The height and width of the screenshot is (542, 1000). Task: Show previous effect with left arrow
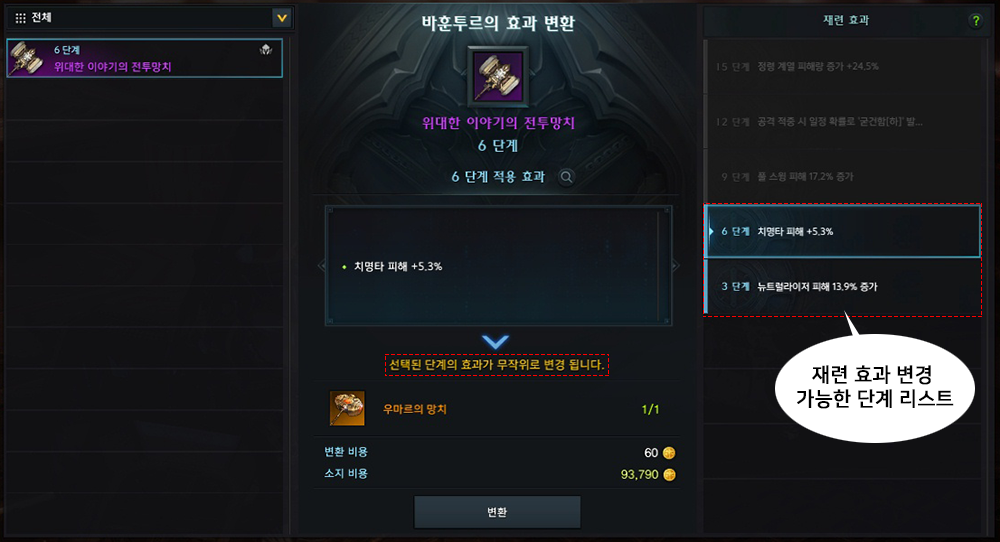click(x=321, y=266)
